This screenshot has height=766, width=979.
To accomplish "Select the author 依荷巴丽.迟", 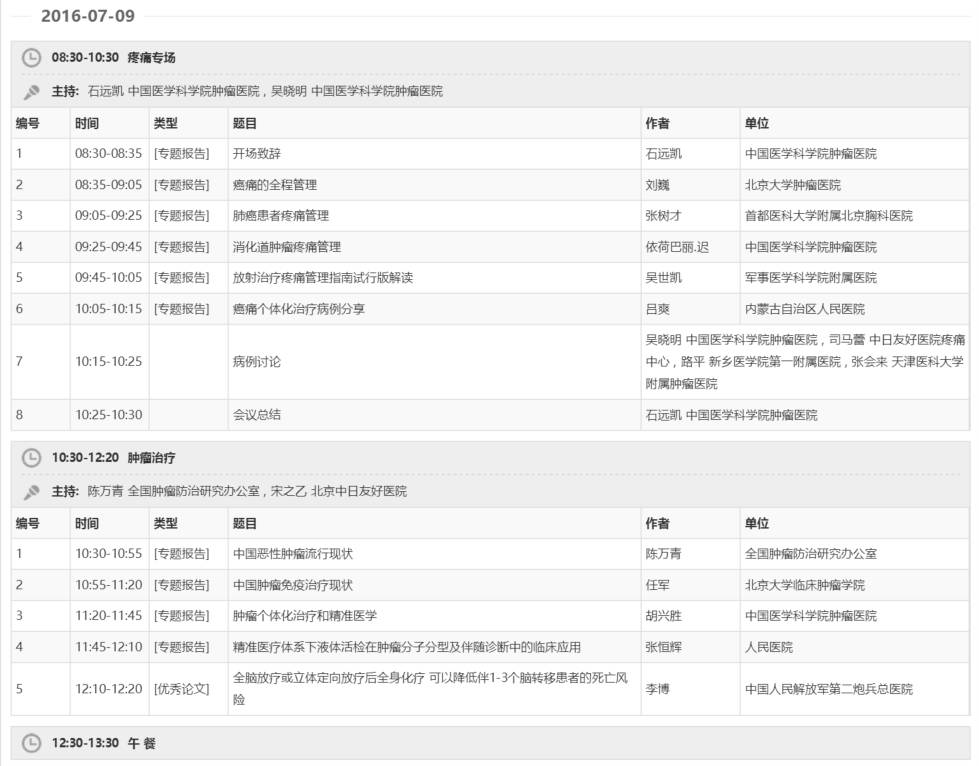I will click(x=677, y=247).
